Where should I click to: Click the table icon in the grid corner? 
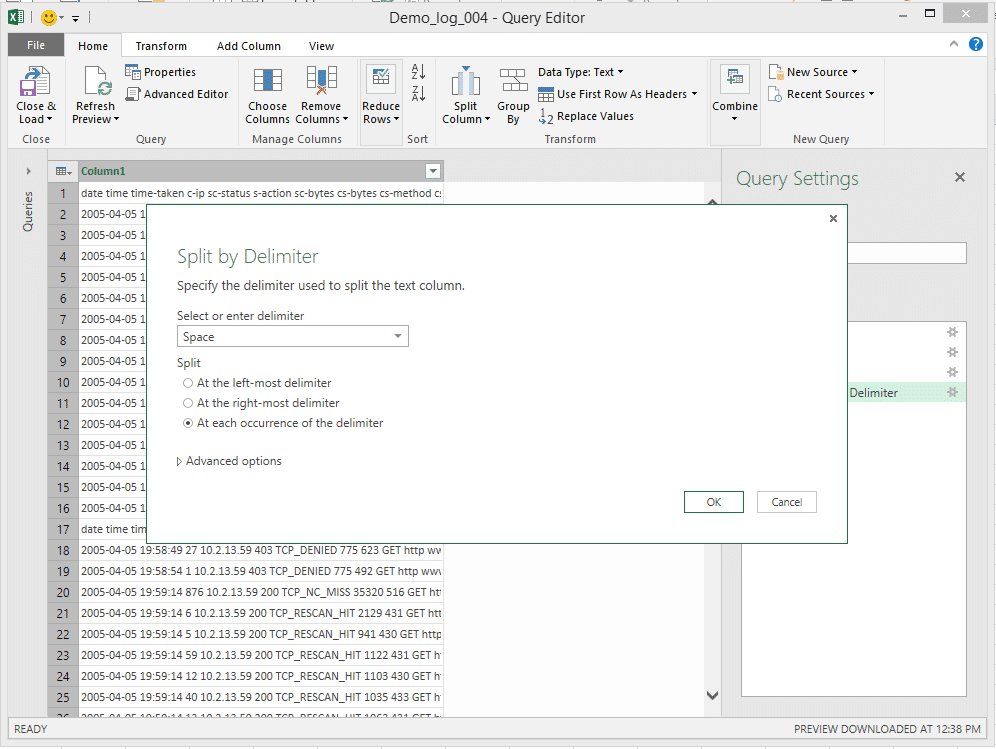63,171
